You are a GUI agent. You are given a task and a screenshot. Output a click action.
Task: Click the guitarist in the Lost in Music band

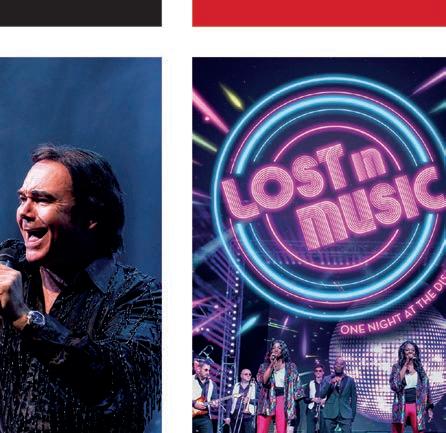[203, 395]
